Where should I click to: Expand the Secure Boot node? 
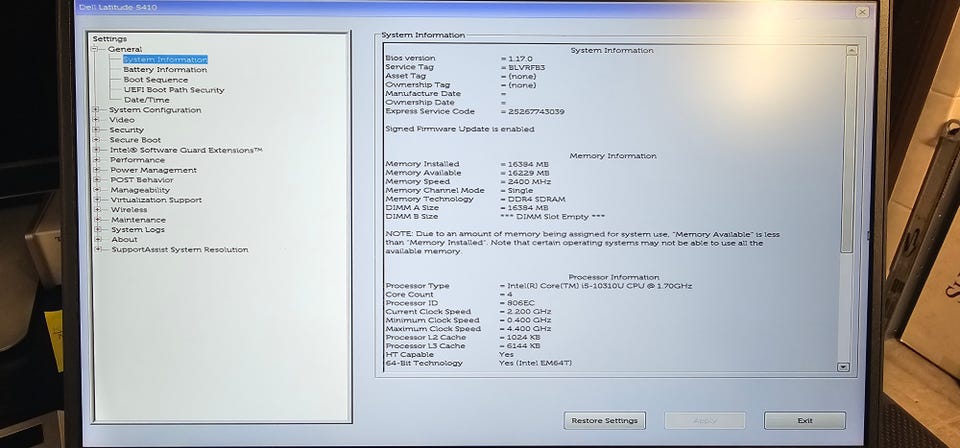click(x=96, y=140)
